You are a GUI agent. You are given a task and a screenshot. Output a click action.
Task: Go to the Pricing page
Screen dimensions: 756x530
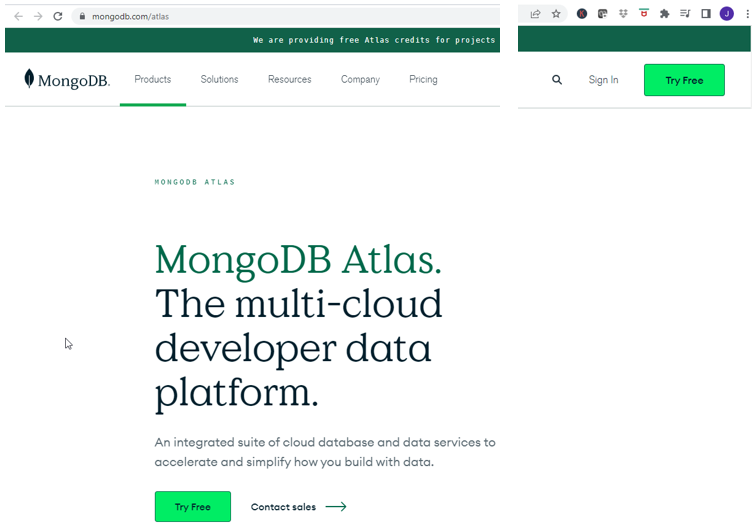pos(423,79)
